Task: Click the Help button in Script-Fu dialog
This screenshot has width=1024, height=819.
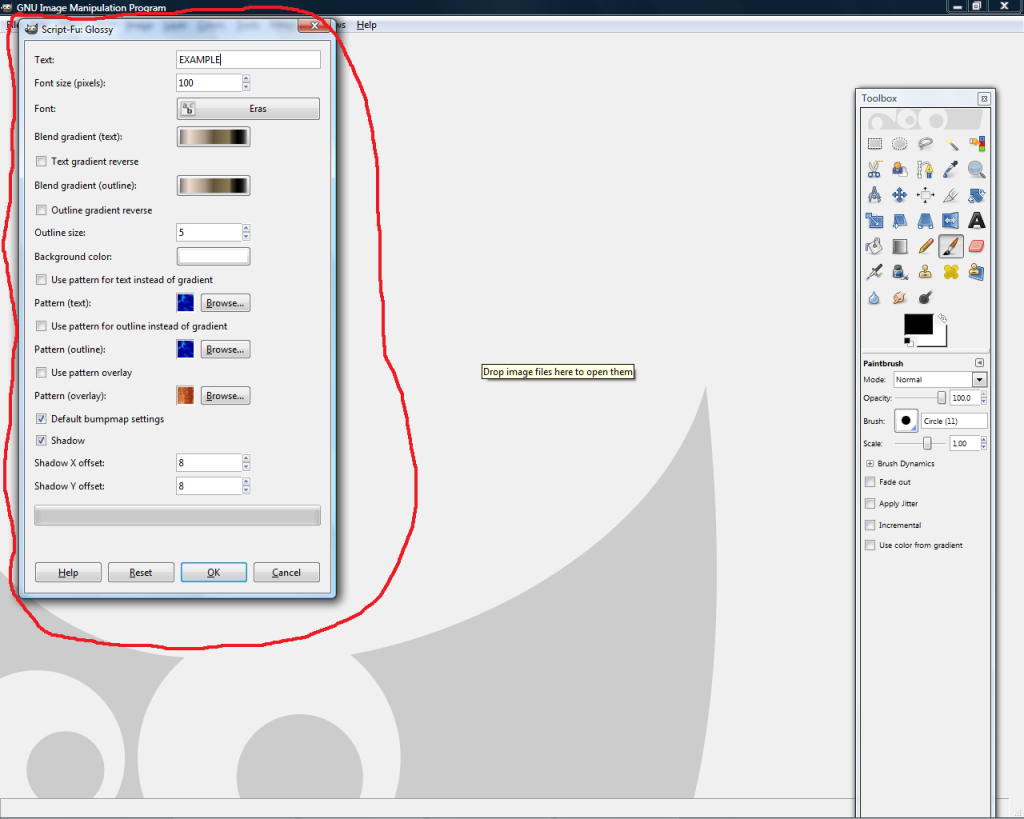Action: click(x=68, y=572)
